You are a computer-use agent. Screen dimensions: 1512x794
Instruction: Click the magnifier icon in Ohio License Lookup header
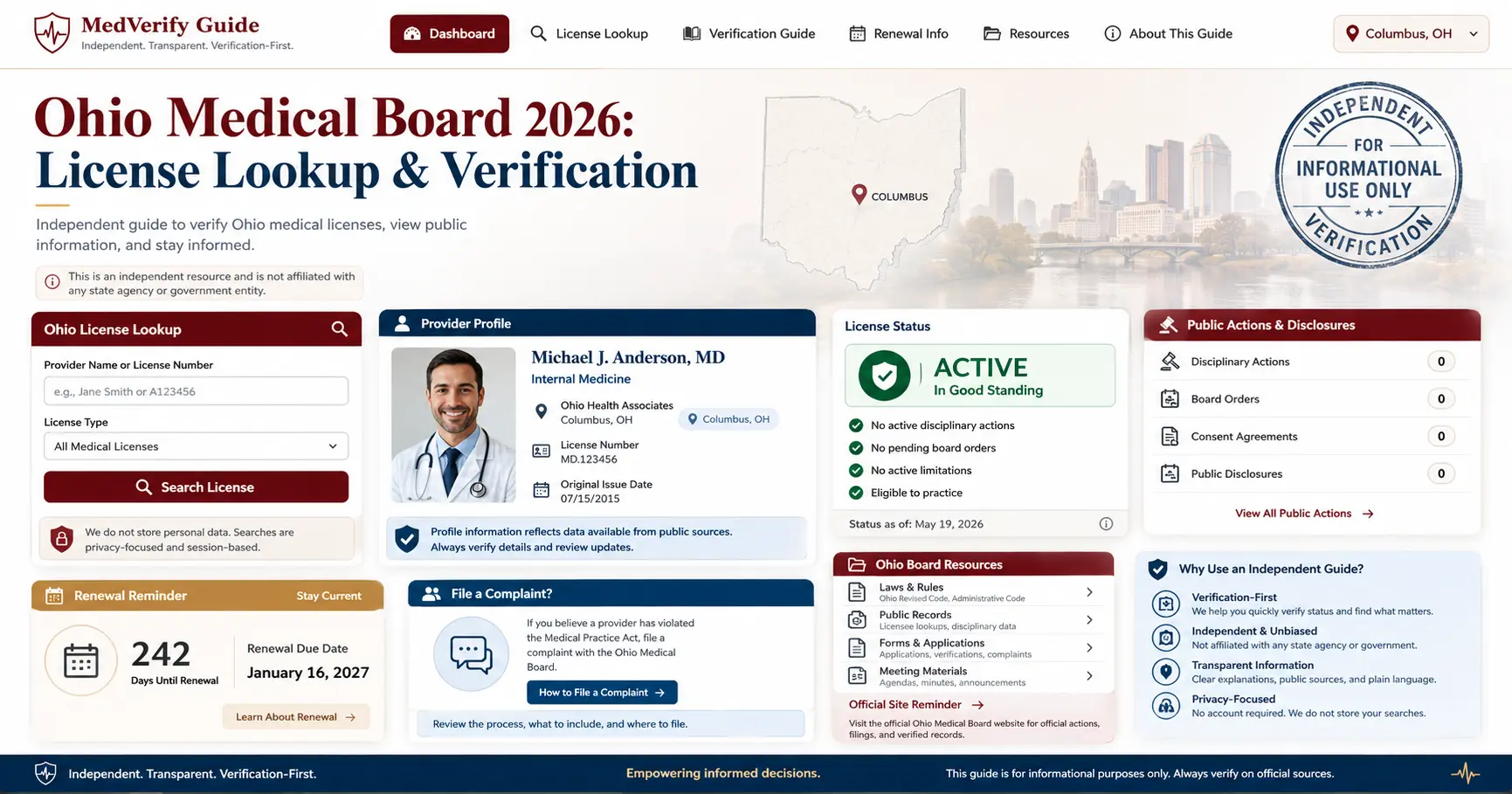coord(340,329)
